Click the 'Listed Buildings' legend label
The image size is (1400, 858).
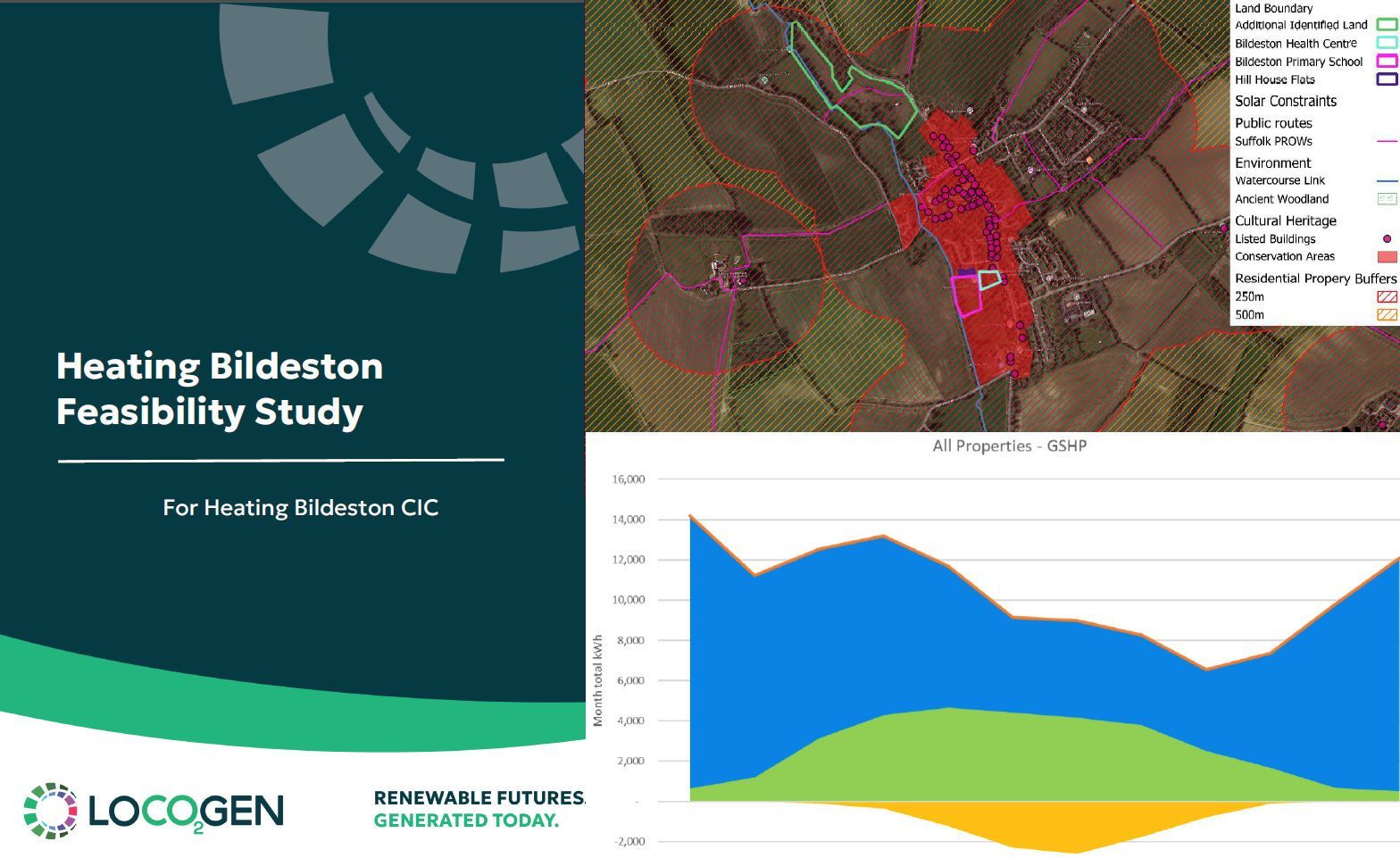coord(1275,239)
